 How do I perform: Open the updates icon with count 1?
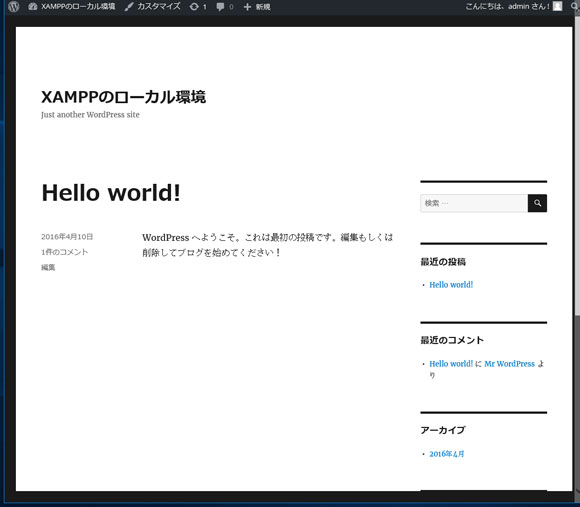tap(198, 7)
